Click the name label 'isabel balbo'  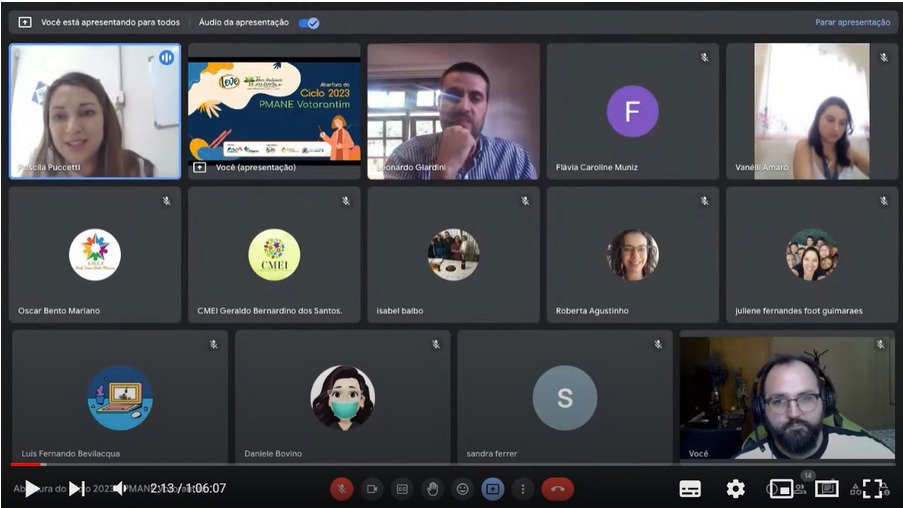pyautogui.click(x=400, y=310)
